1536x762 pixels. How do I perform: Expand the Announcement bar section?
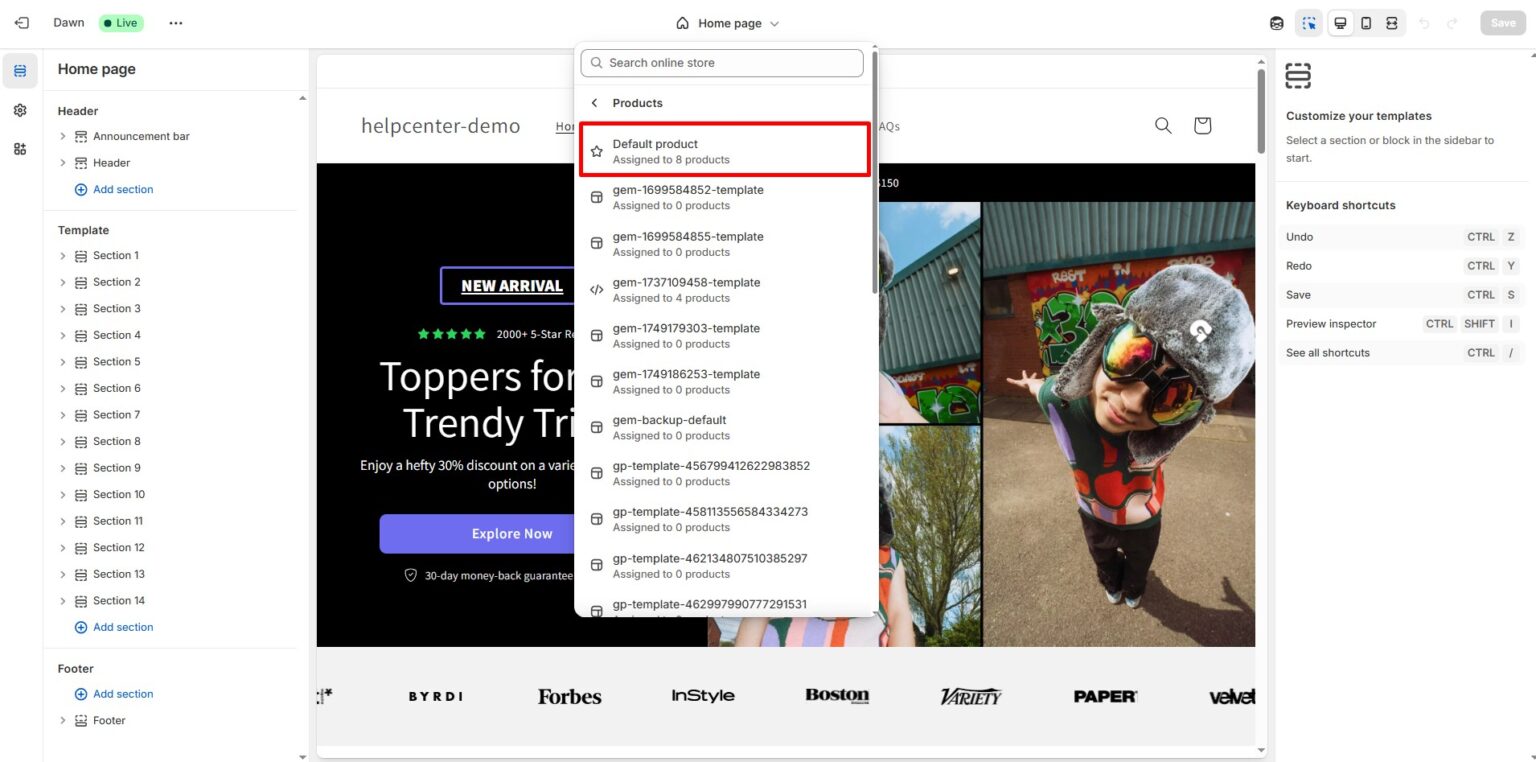tap(63, 136)
